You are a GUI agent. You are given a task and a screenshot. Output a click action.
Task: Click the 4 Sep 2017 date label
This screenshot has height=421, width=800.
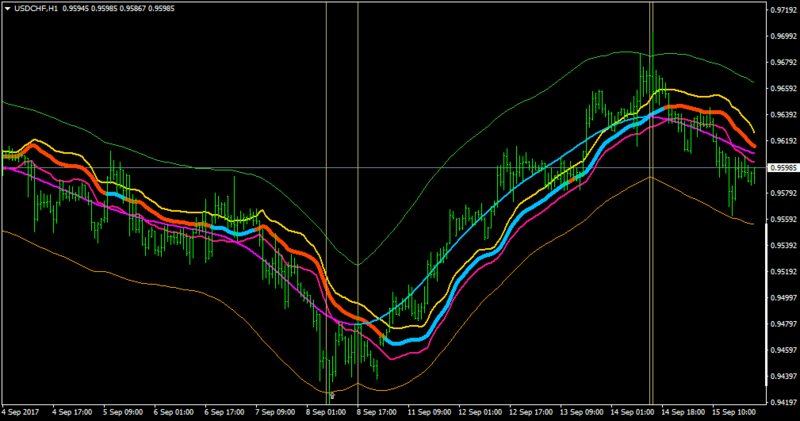20,412
